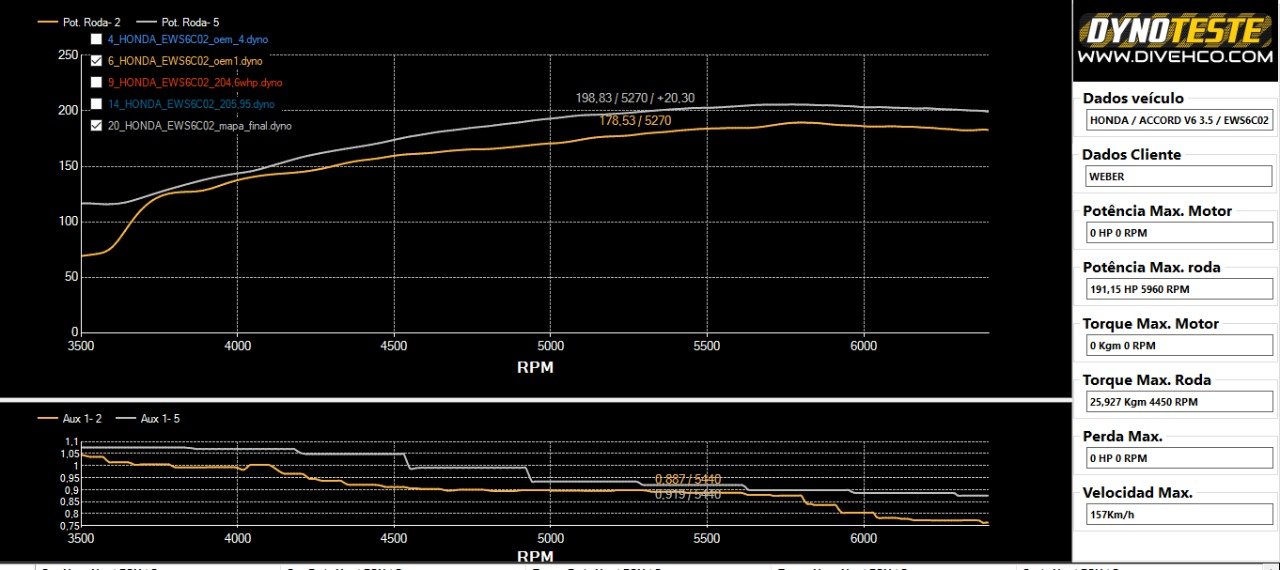Click the DYNOTESTE logo

tap(1176, 30)
